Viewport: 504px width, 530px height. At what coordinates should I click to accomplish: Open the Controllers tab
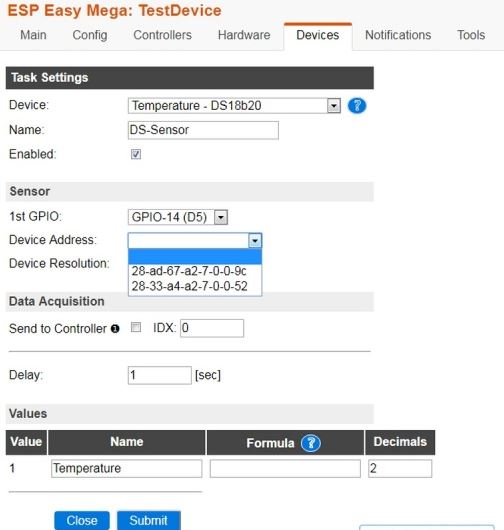(x=163, y=35)
